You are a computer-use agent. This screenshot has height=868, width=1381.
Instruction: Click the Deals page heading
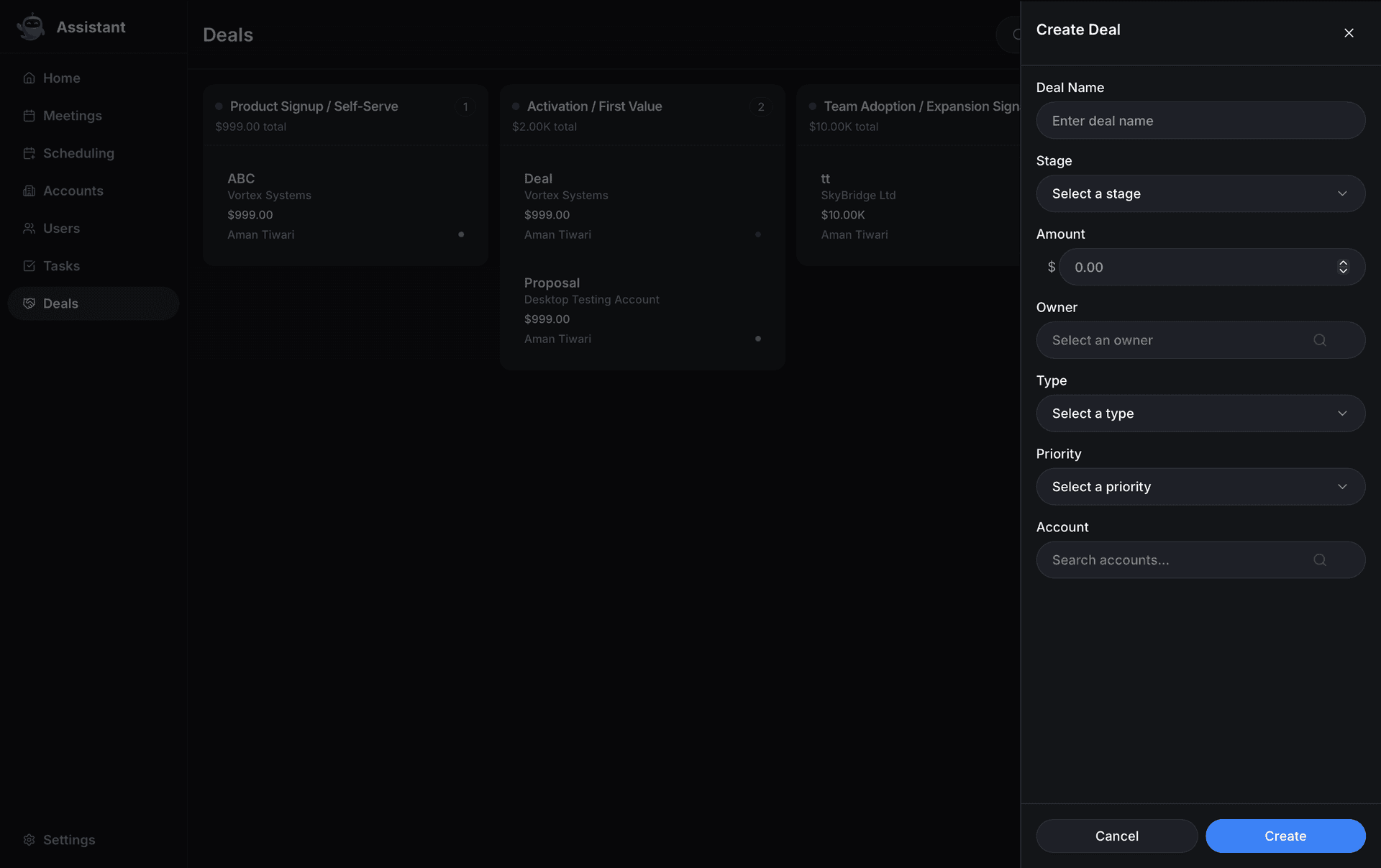point(228,35)
